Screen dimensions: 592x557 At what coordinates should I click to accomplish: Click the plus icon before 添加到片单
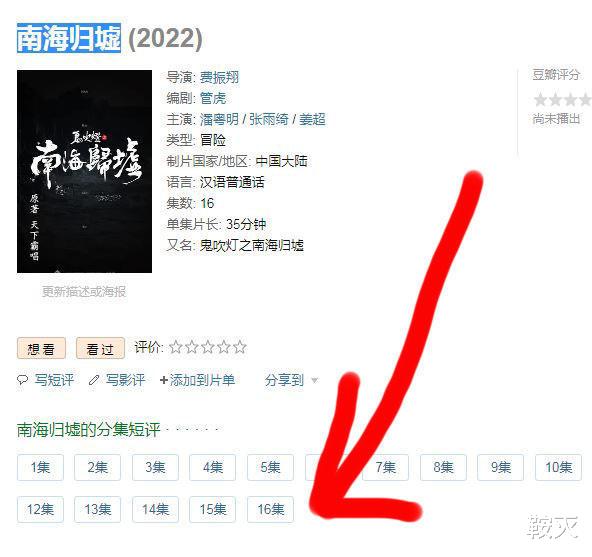coord(163,380)
